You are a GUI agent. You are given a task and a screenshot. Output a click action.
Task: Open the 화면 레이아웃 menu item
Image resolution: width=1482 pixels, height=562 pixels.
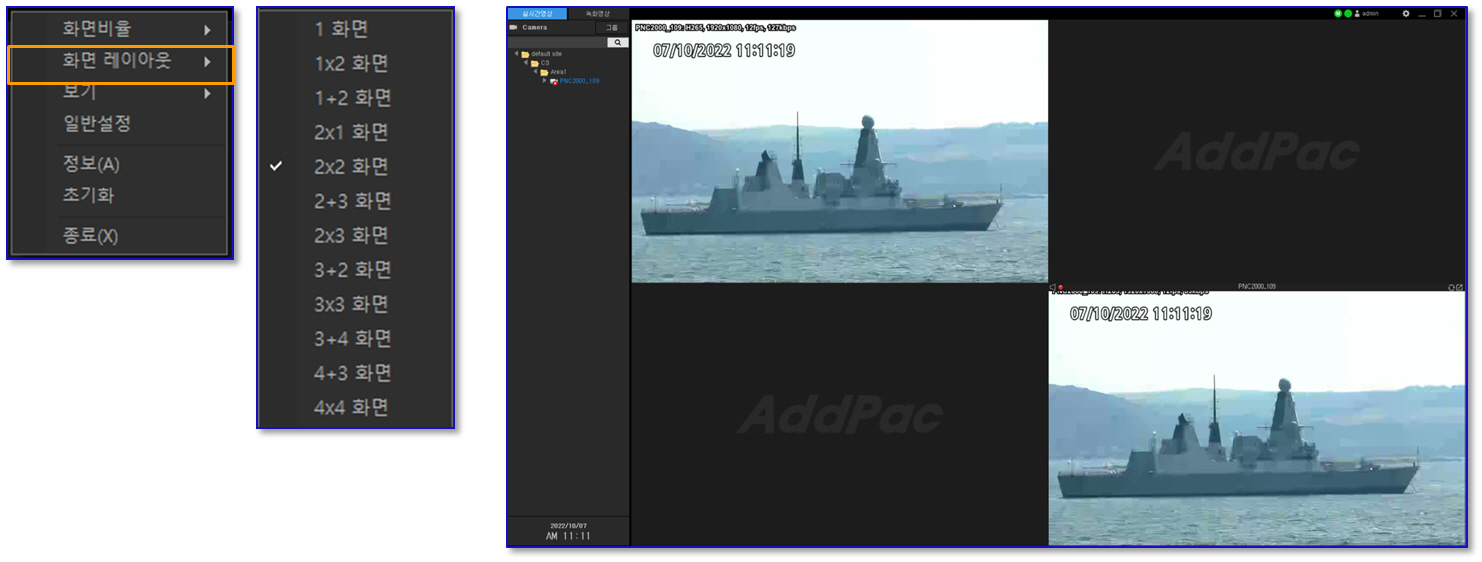pos(120,62)
